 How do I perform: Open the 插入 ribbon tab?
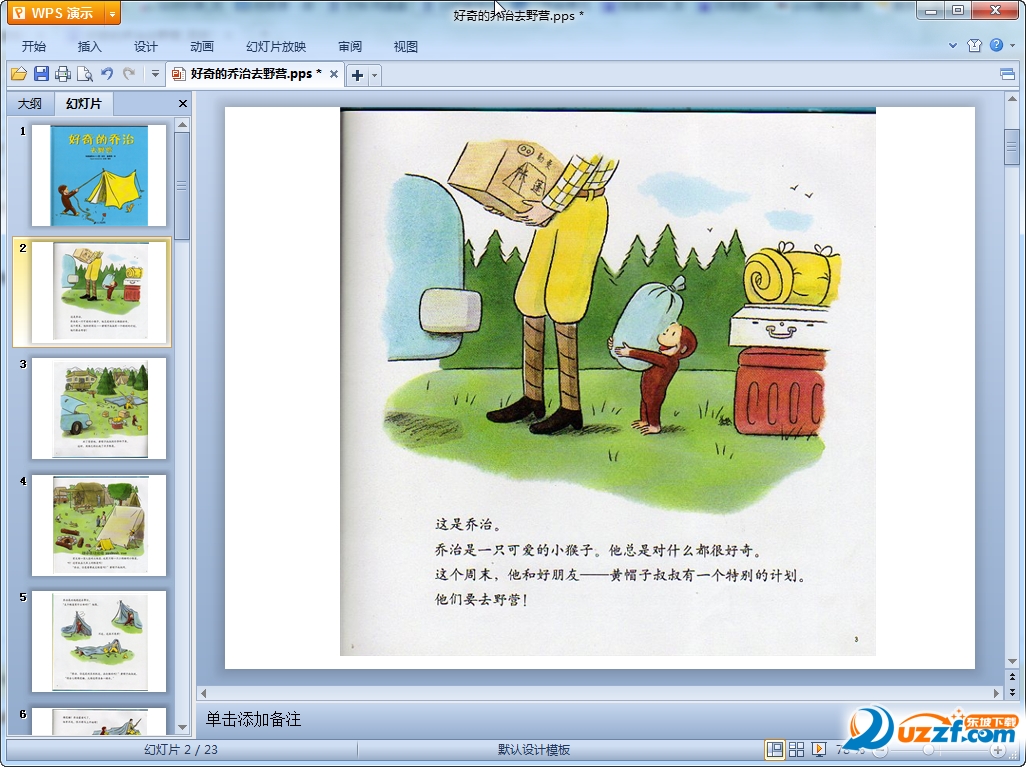[x=90, y=46]
